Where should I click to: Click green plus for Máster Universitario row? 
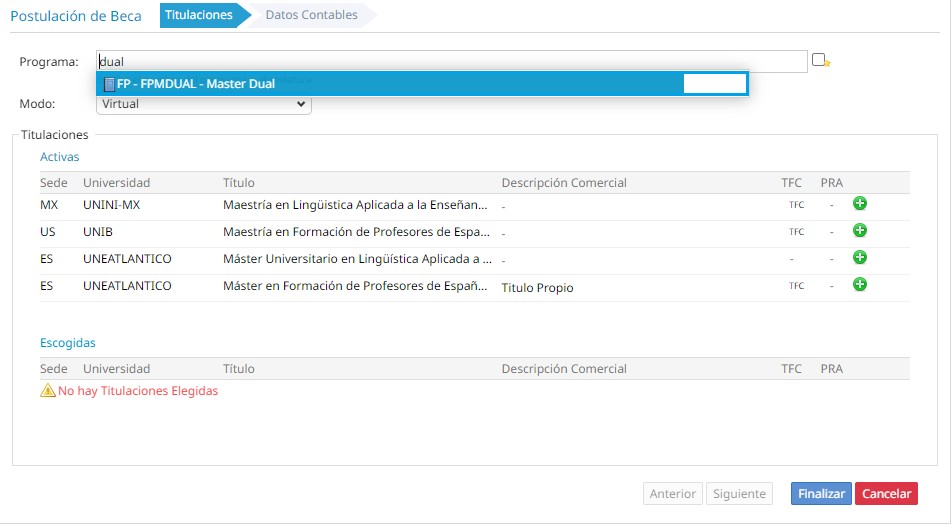click(x=859, y=258)
